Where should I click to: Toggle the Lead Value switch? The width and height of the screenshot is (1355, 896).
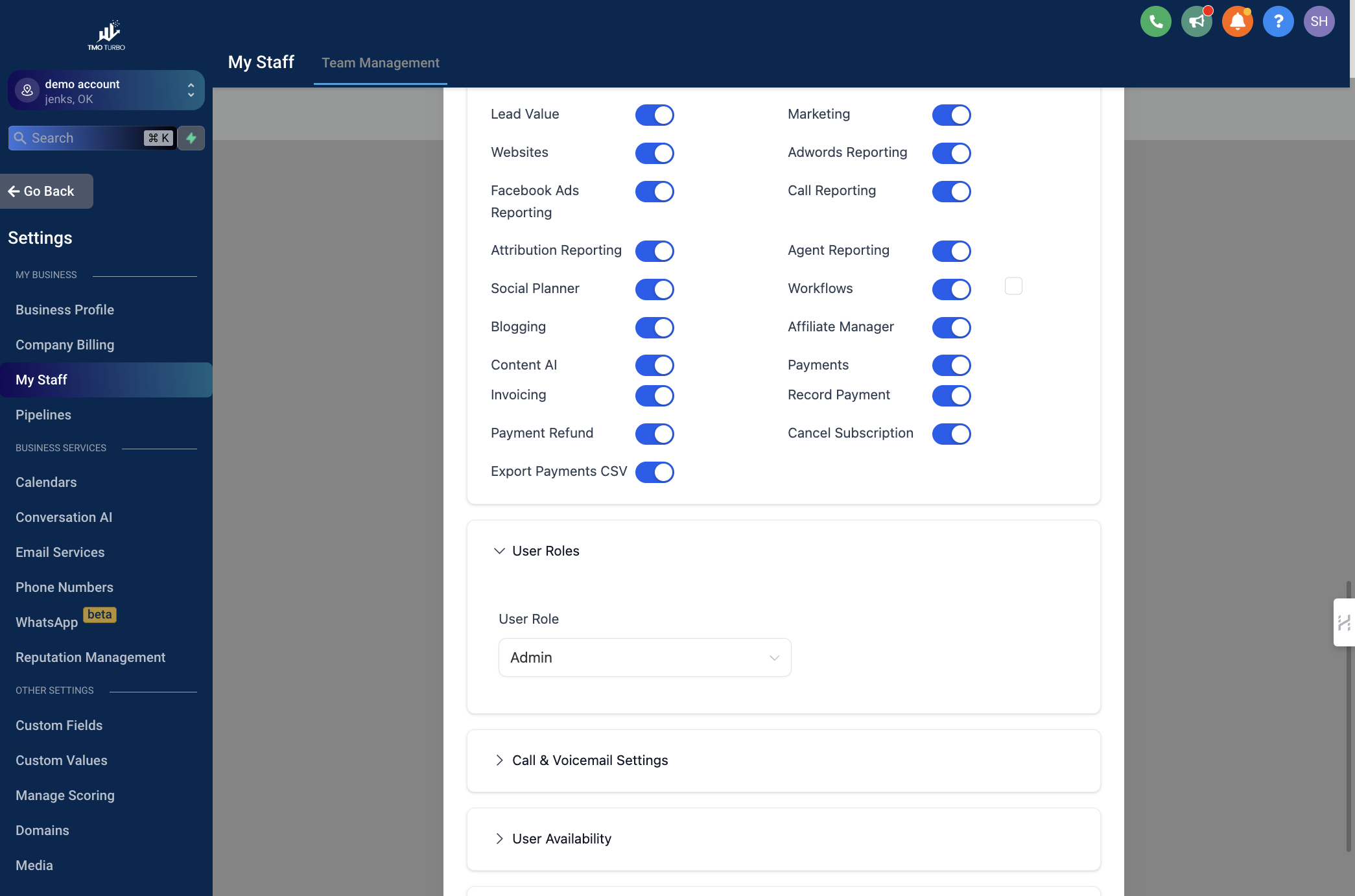point(654,115)
